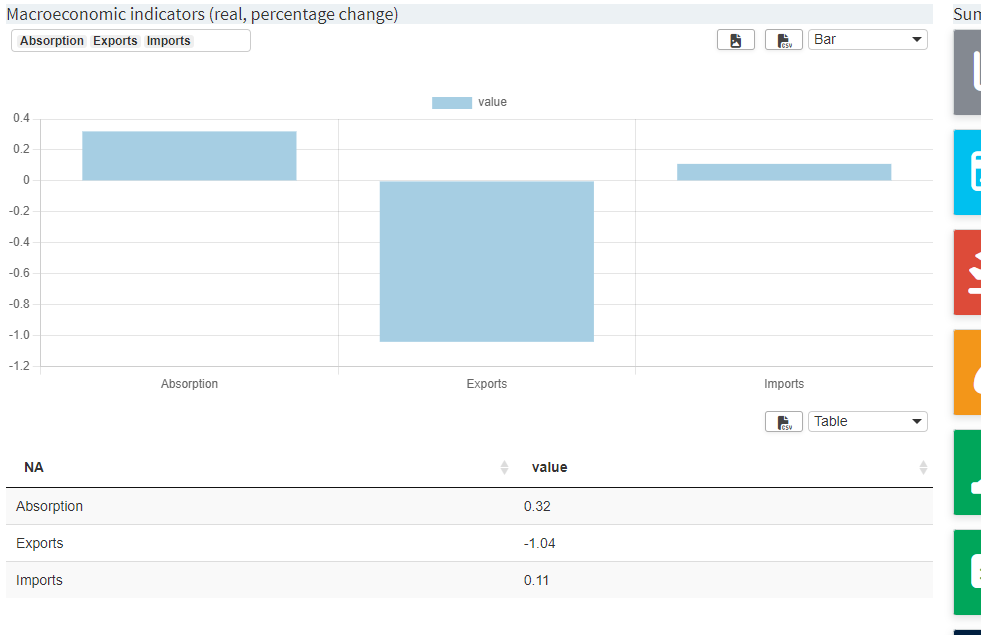This screenshot has height=635, width=981.
Task: Toggle the Imports filter tag
Action: coord(168,41)
